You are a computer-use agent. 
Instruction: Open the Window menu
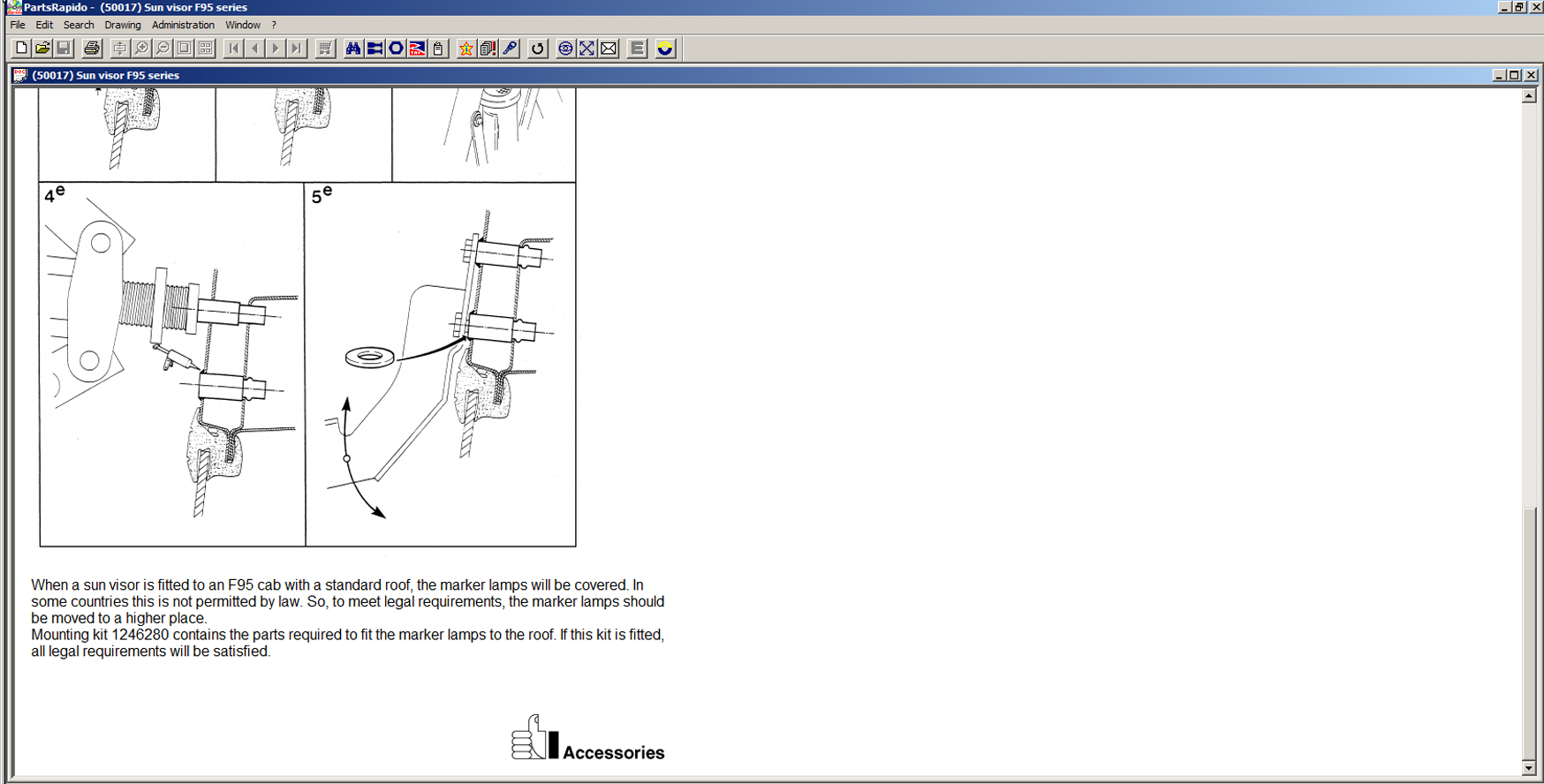[x=242, y=25]
